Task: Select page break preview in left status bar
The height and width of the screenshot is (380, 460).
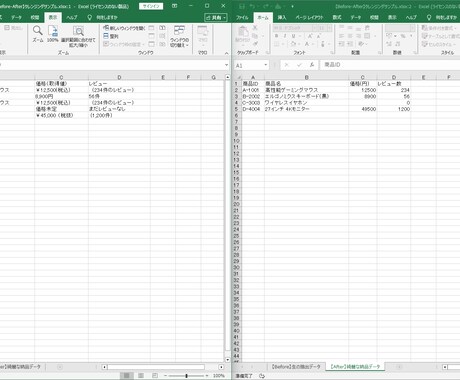Action: pyautogui.click(x=155, y=376)
